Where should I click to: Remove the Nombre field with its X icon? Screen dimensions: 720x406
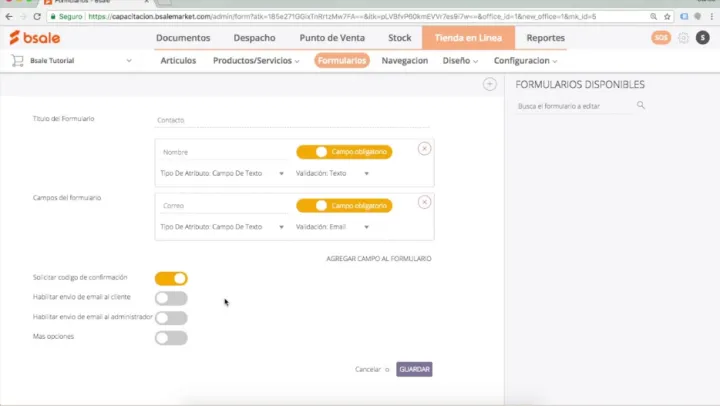coord(424,148)
